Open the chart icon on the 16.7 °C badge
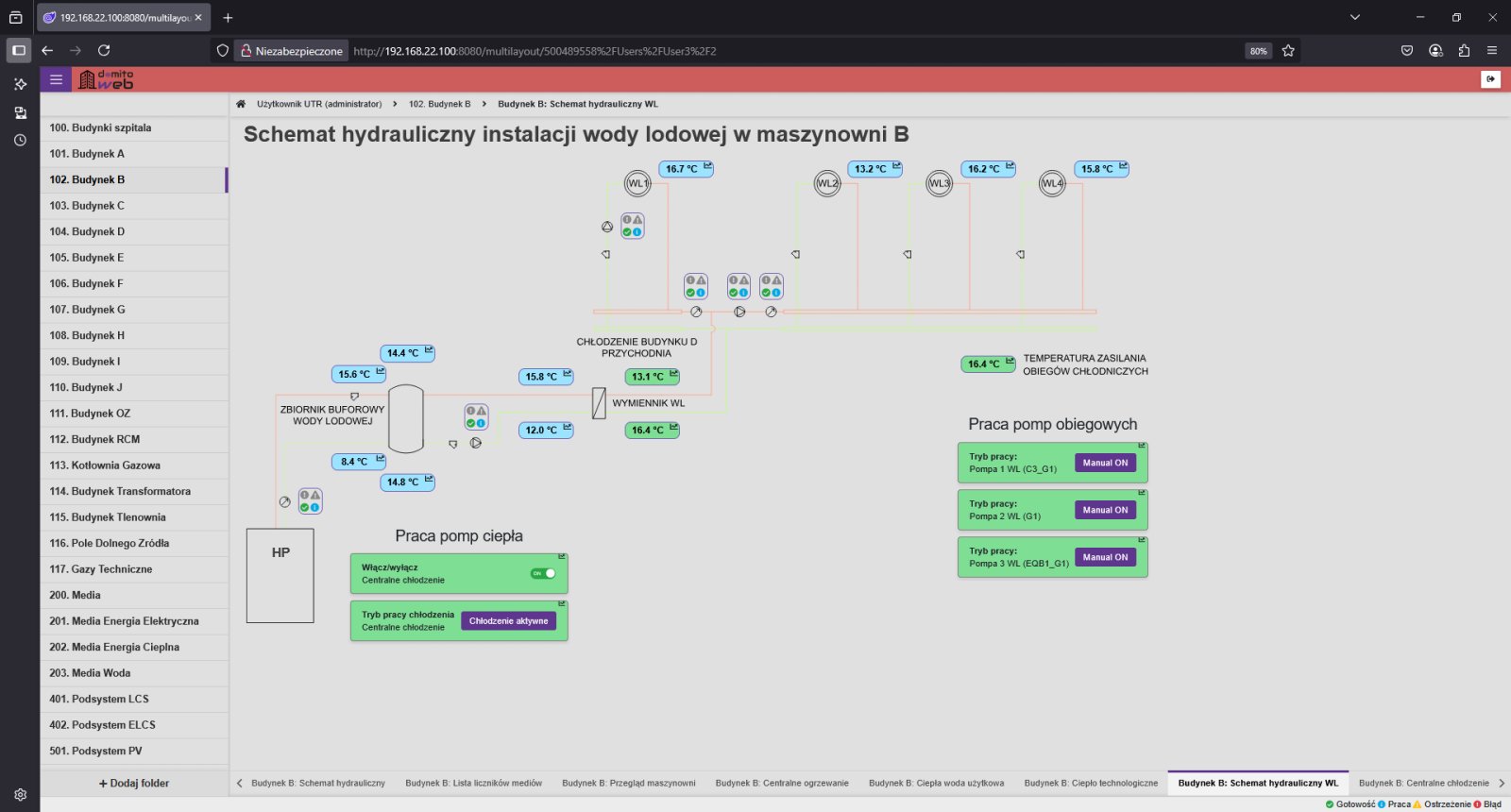 click(707, 166)
